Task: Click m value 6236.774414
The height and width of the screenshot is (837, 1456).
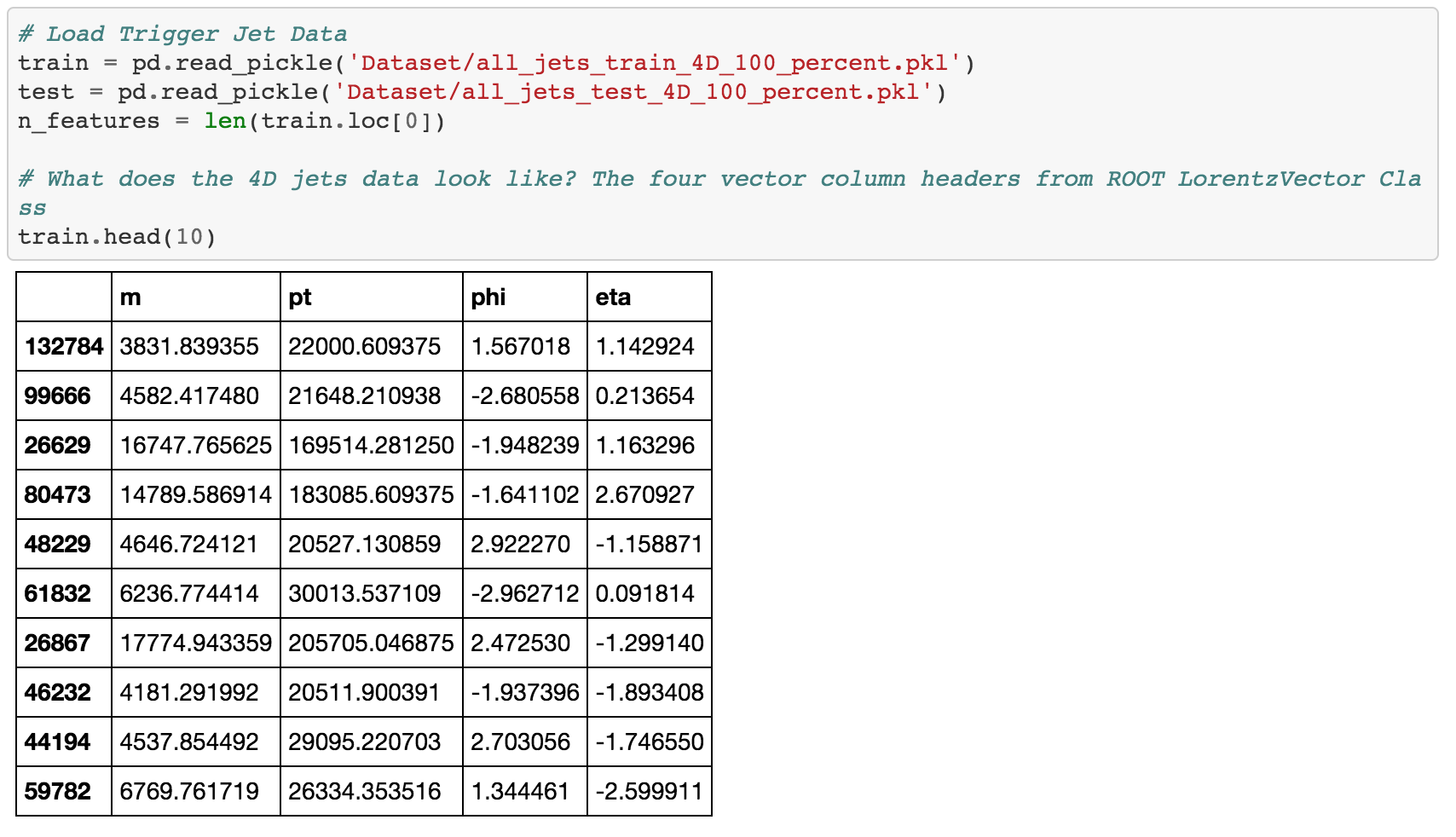Action: tap(189, 593)
